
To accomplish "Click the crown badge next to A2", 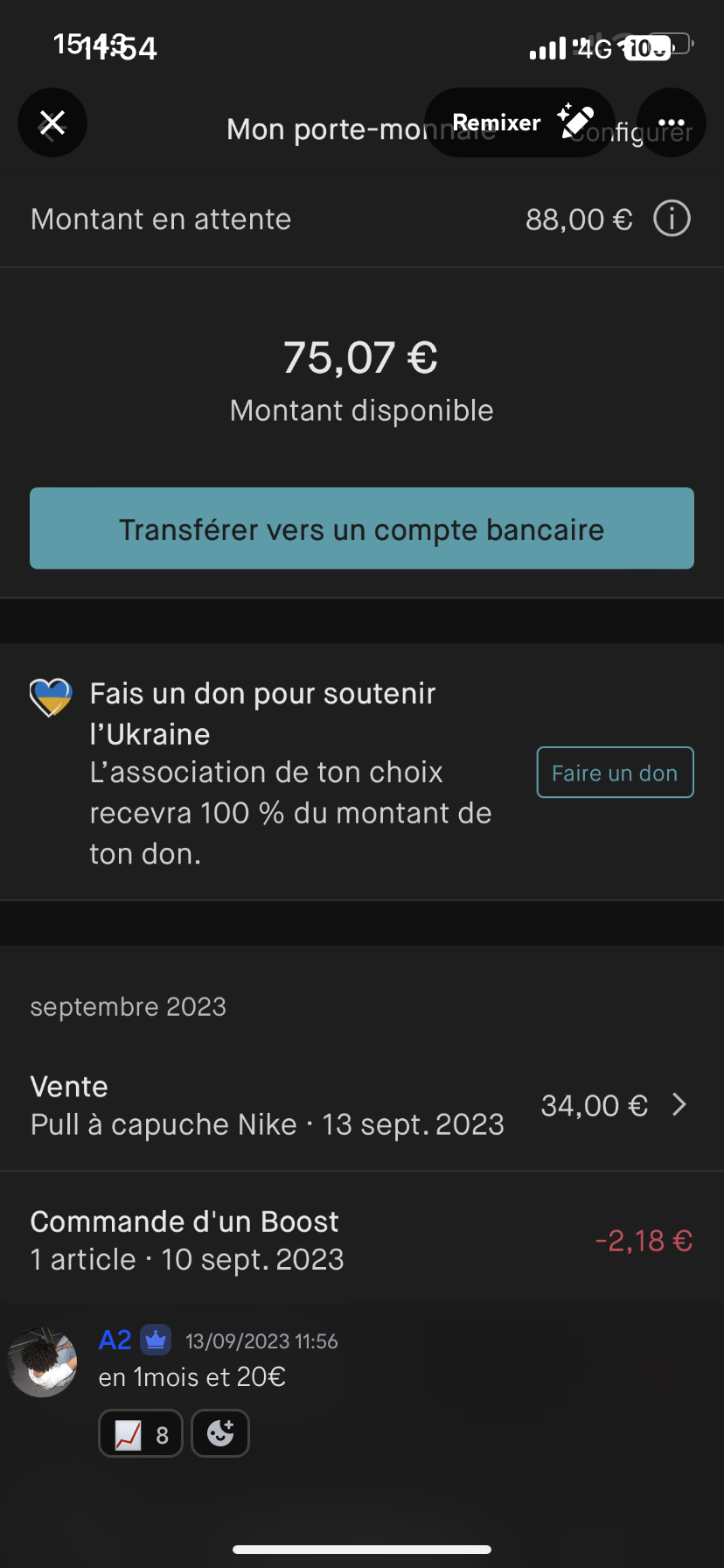I will (x=156, y=1340).
